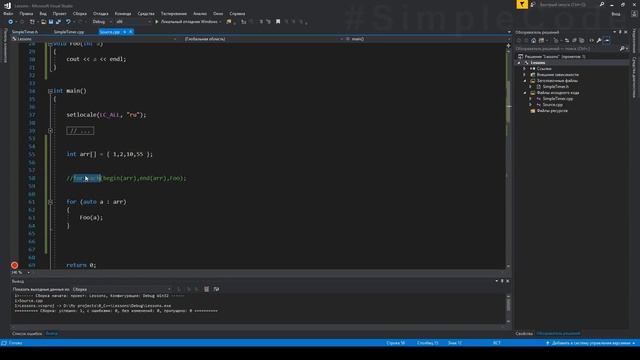The height and width of the screenshot is (360, 640).
Task: Collapse the source files folder
Action: click(525, 93)
